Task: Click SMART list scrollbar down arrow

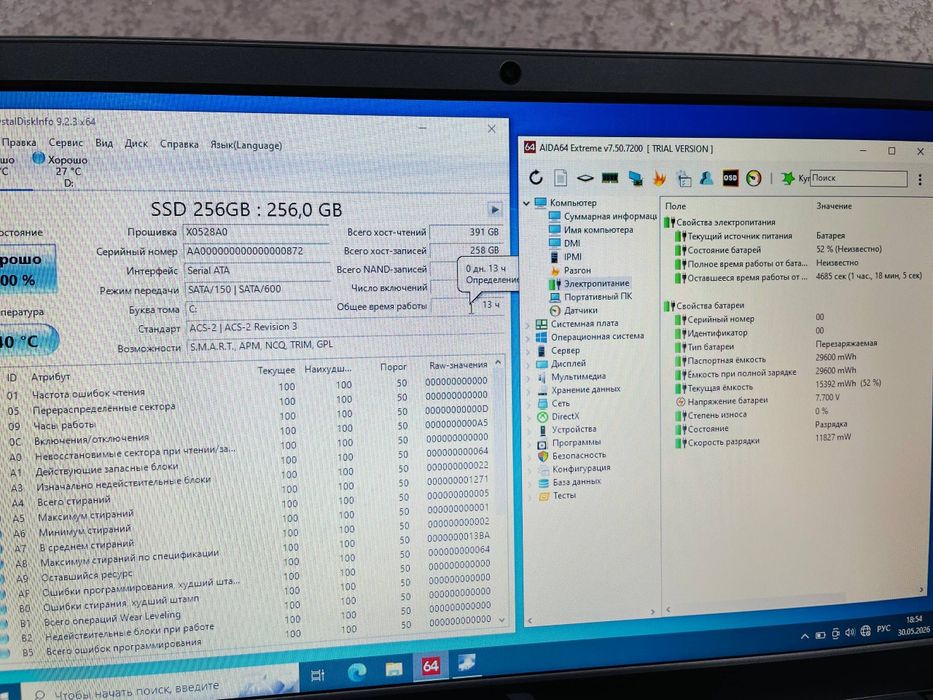Action: click(x=502, y=620)
